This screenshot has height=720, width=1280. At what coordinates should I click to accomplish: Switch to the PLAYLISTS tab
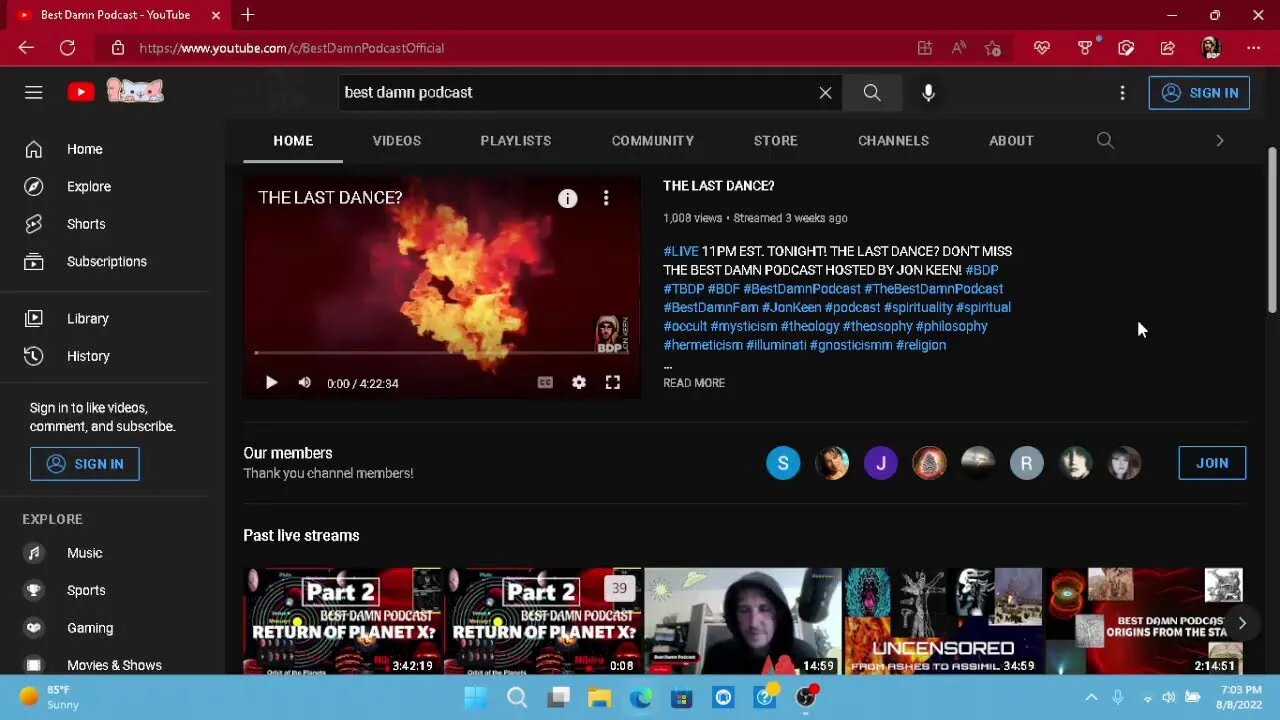[516, 140]
